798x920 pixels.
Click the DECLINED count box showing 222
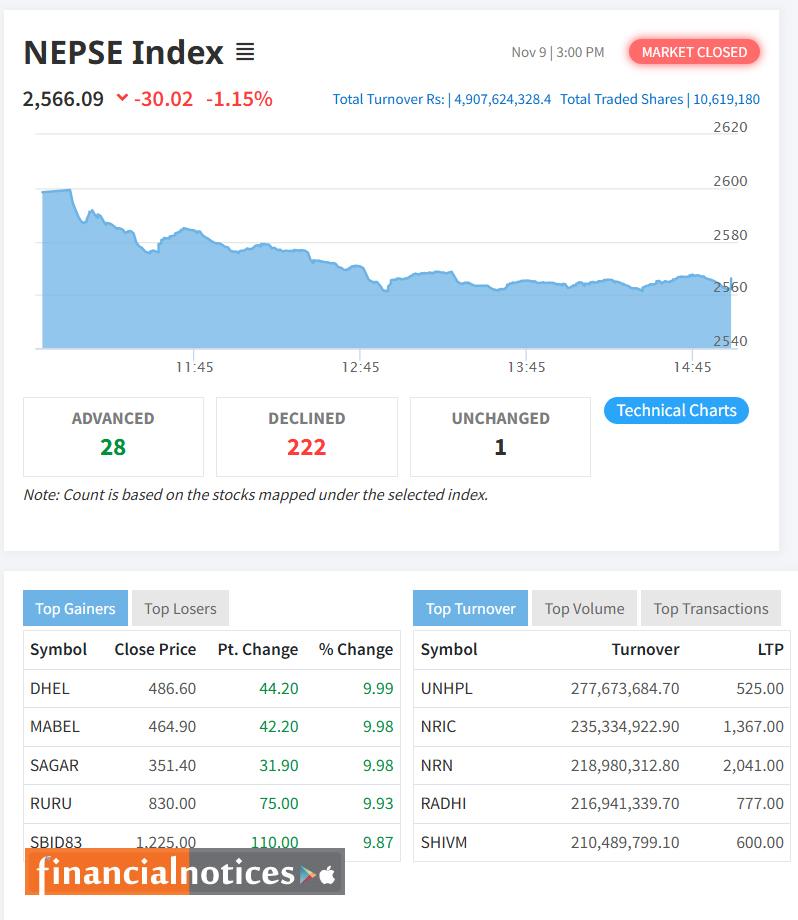click(306, 436)
